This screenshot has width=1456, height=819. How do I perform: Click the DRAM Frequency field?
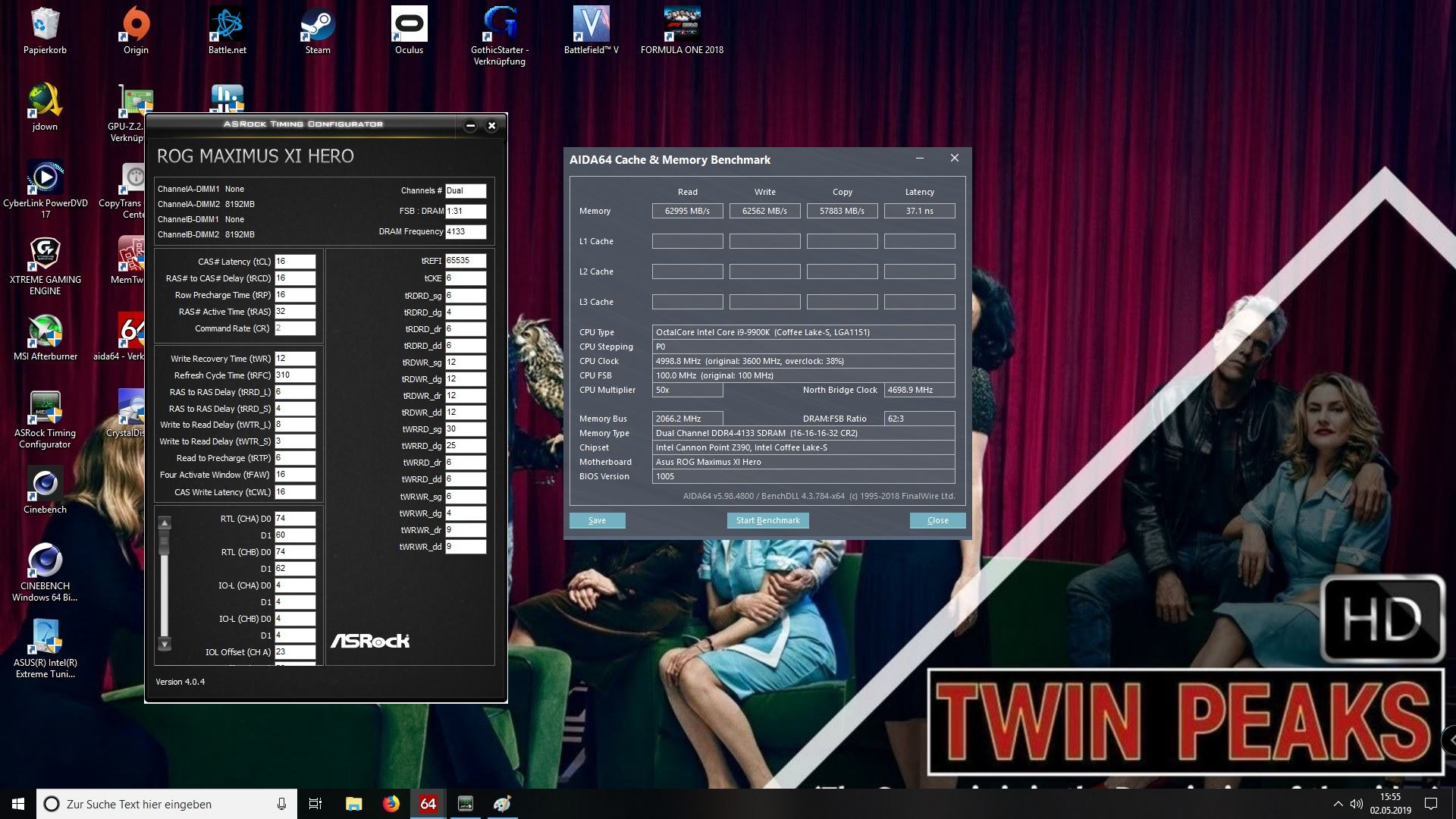click(x=466, y=232)
